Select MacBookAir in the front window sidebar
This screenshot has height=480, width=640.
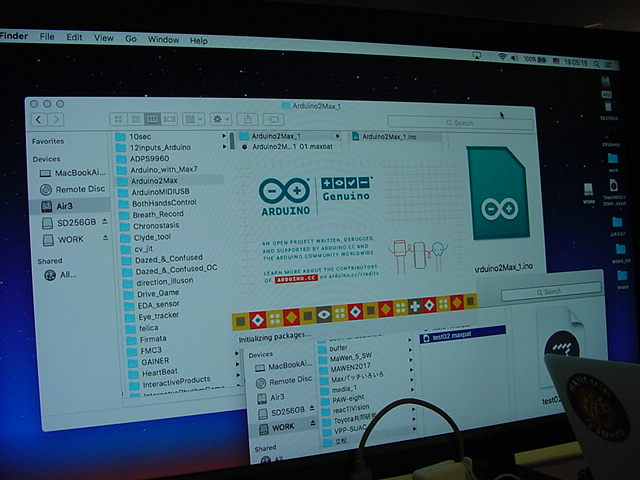pos(72,173)
